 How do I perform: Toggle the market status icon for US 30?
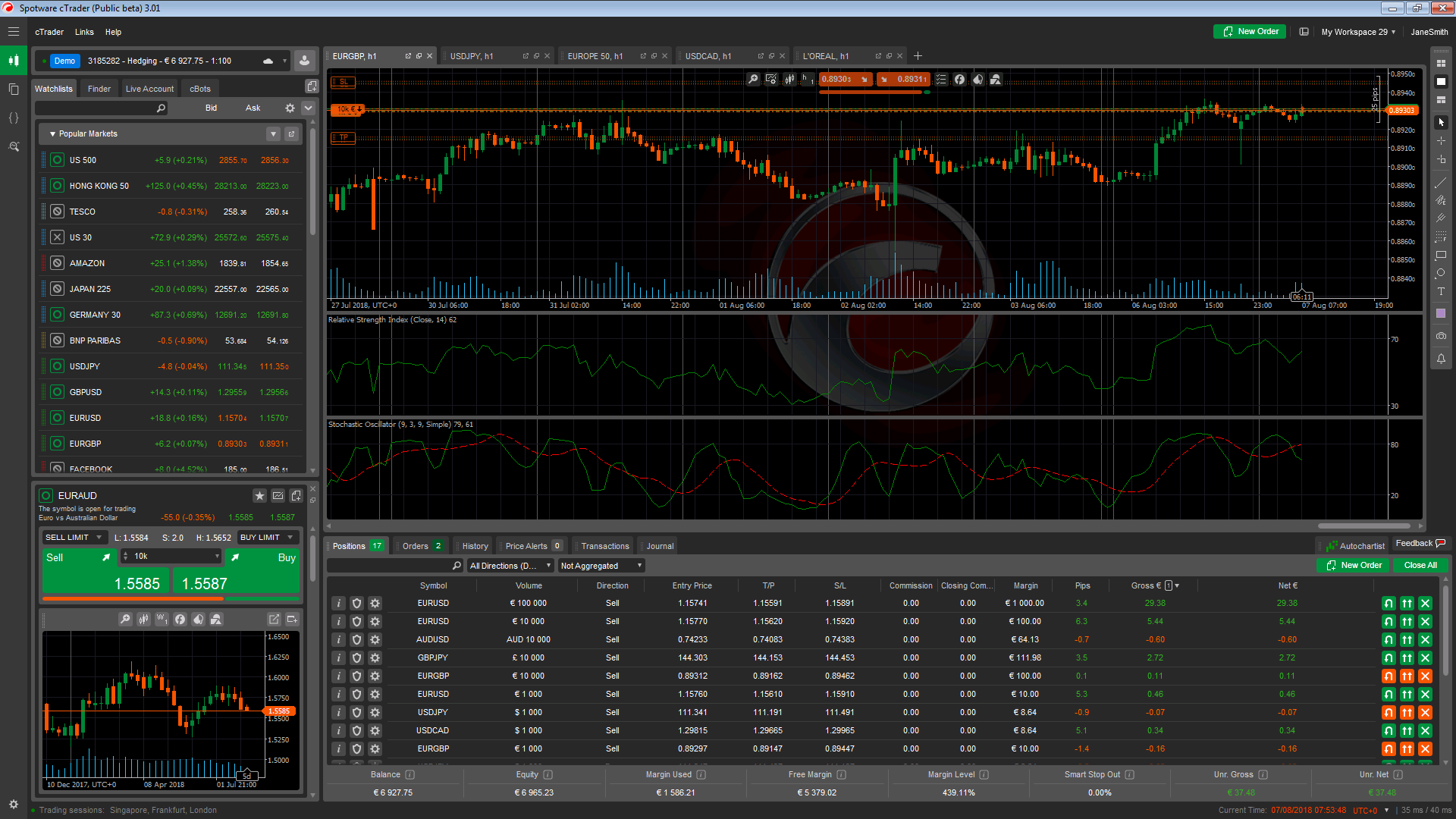coord(57,237)
